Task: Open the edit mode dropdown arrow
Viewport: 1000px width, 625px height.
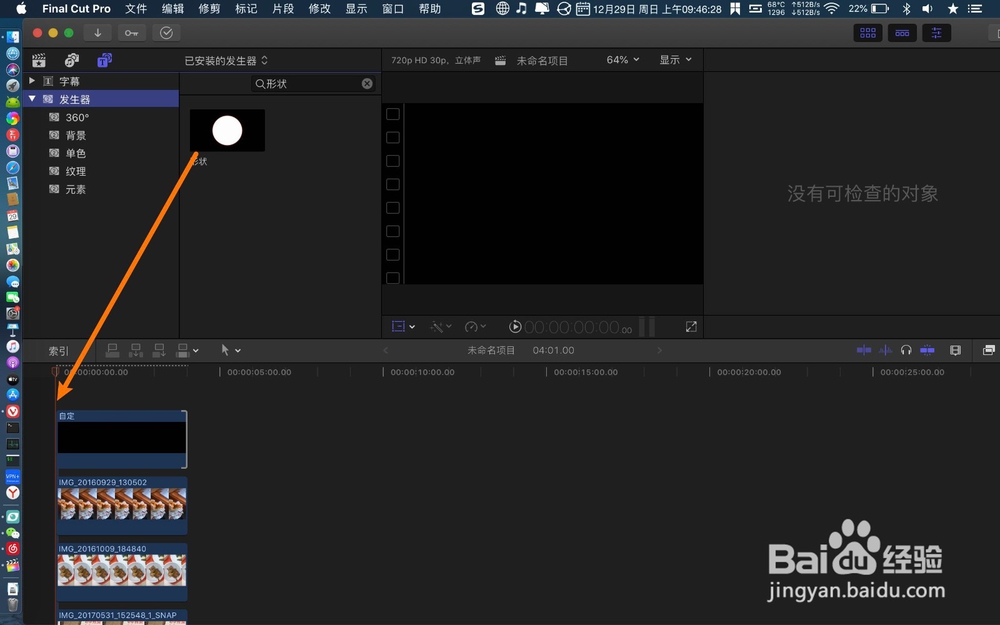Action: point(196,350)
